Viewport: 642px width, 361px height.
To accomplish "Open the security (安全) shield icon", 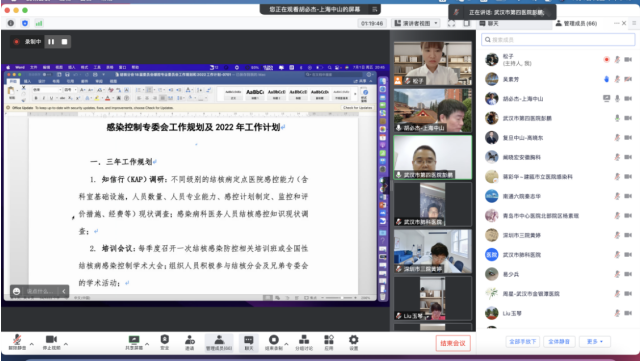I will (x=165, y=343).
